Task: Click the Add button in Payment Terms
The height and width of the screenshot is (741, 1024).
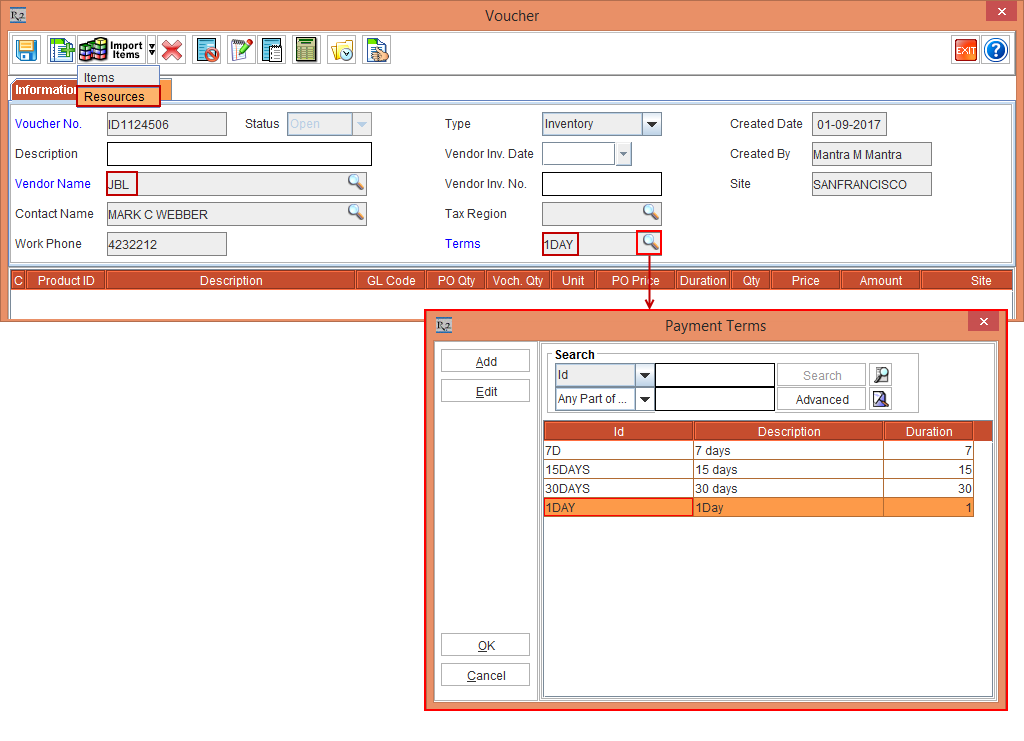Action: pos(485,360)
